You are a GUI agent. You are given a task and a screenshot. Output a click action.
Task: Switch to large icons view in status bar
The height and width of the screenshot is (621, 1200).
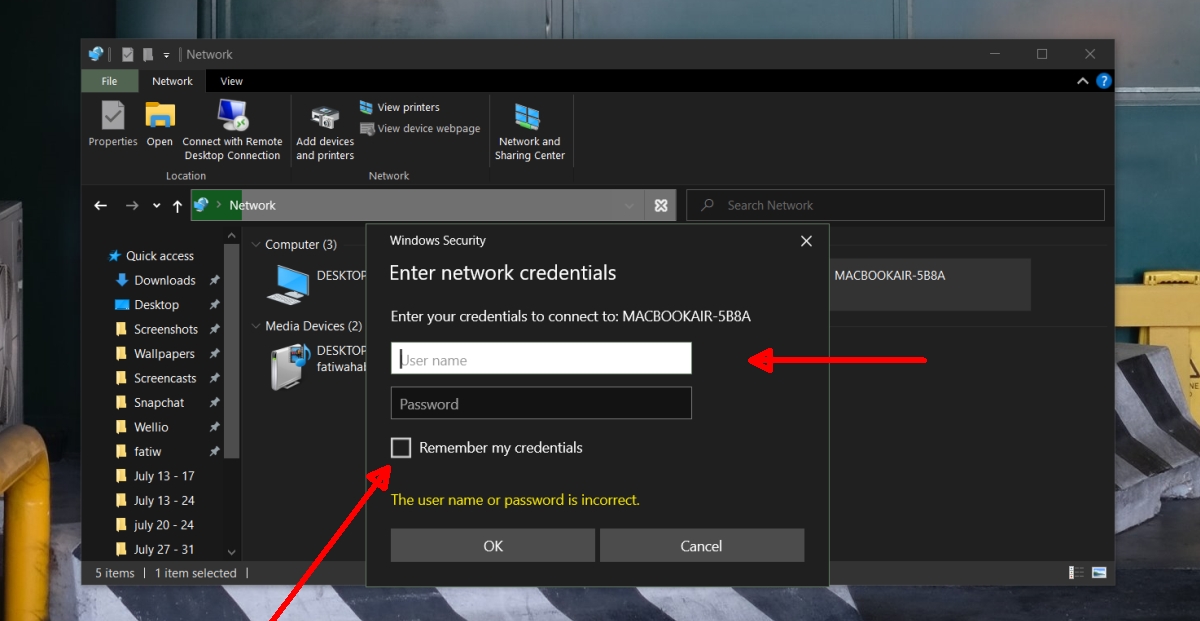(x=1099, y=573)
